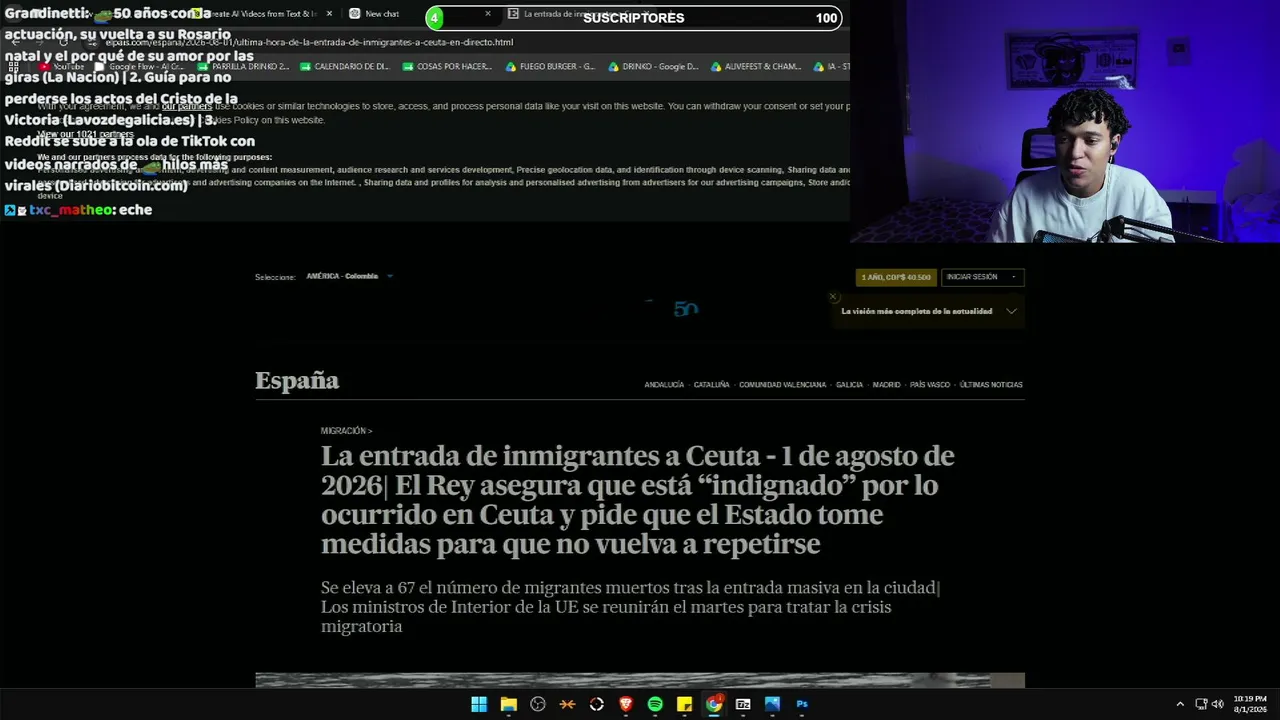Open the El País 50 anniversary logo
1280x720 pixels.
(686, 309)
